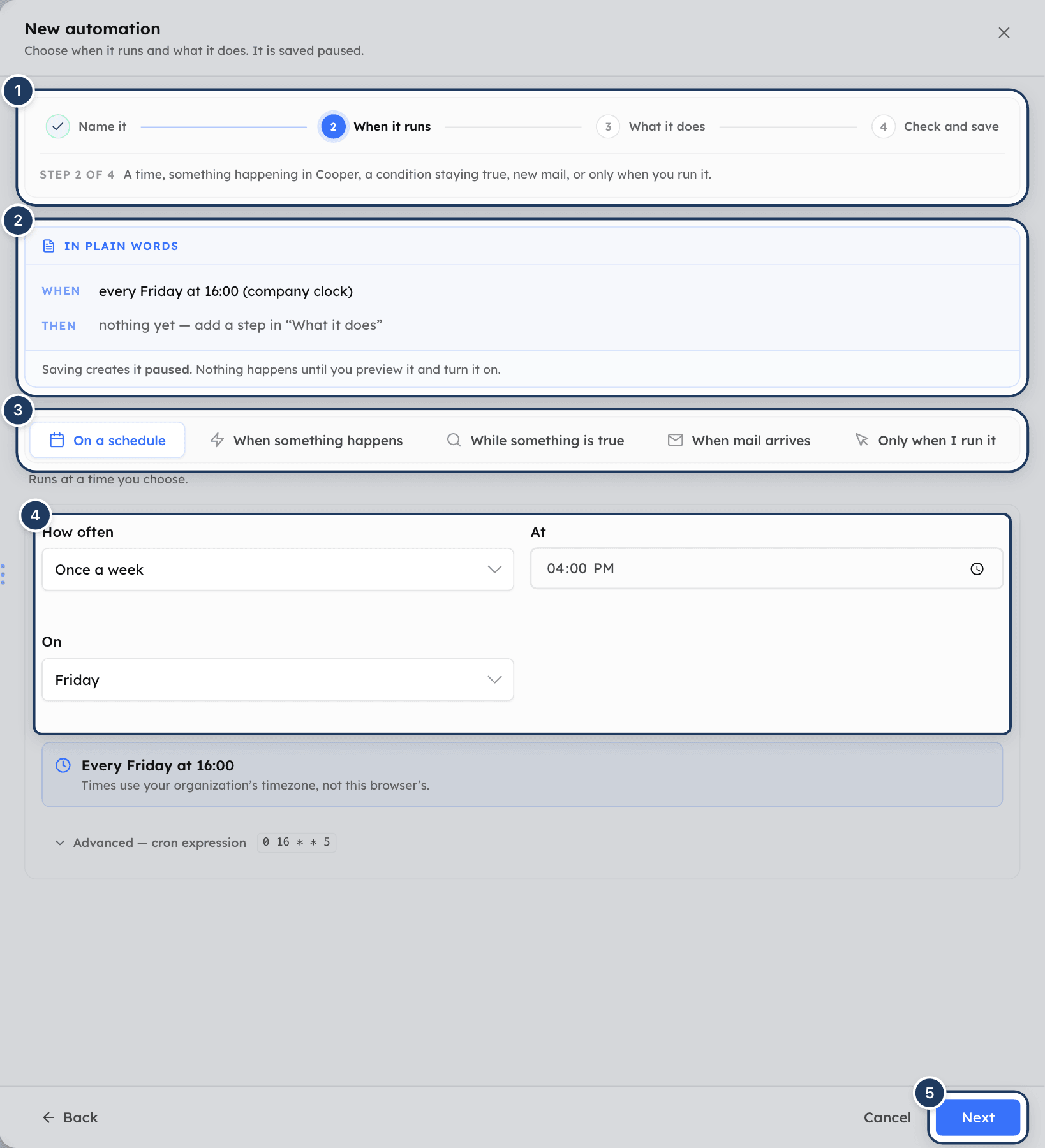This screenshot has width=1045, height=1148.
Task: Choose the Only when I run it tab
Action: (925, 440)
